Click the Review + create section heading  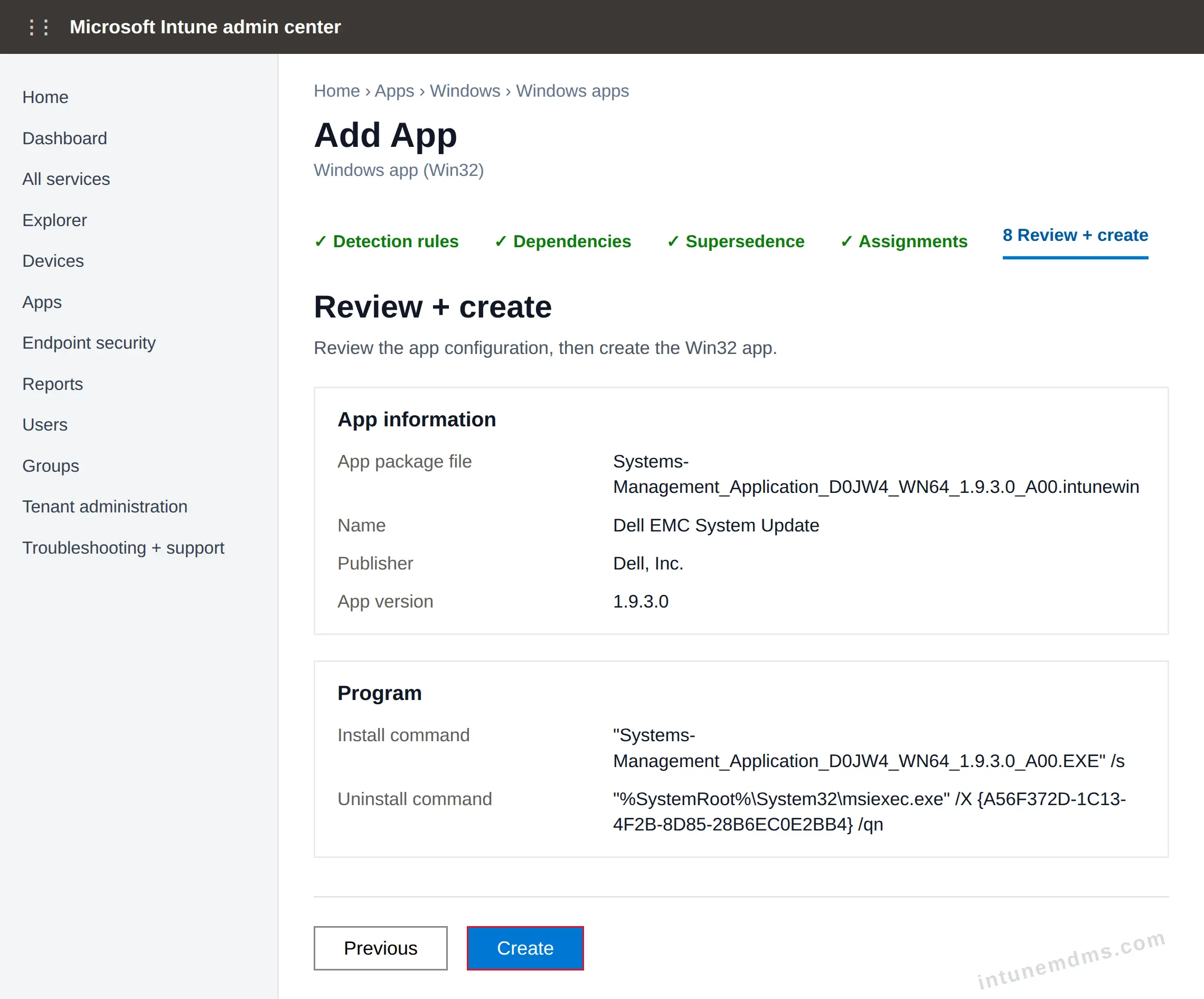point(432,307)
